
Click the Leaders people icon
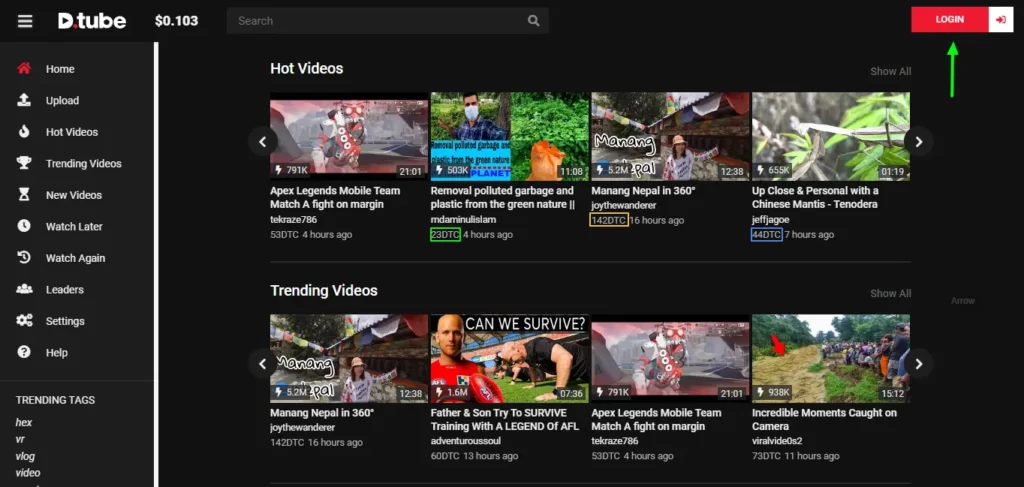pos(24,289)
